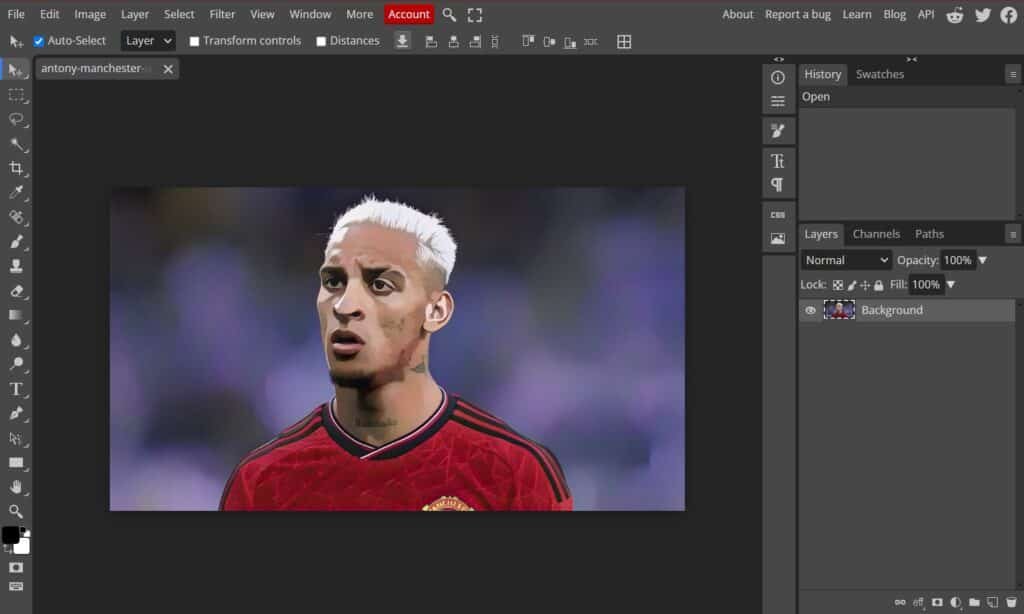Hide the Background layer with eye icon
This screenshot has width=1024, height=614.
810,311
